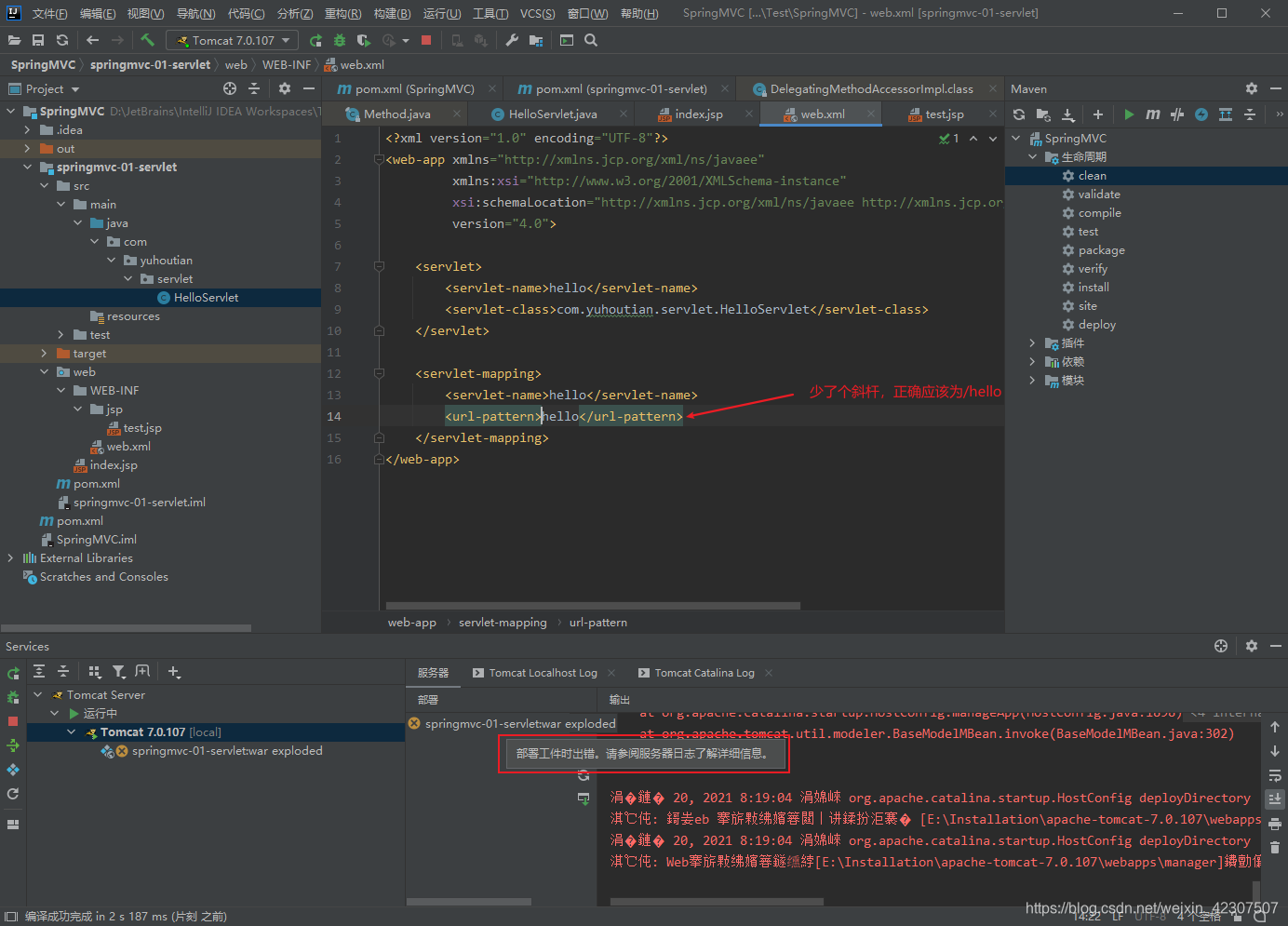This screenshot has height=926, width=1288.
Task: Click Execute Maven Goal 'm' icon
Action: coord(1153,114)
